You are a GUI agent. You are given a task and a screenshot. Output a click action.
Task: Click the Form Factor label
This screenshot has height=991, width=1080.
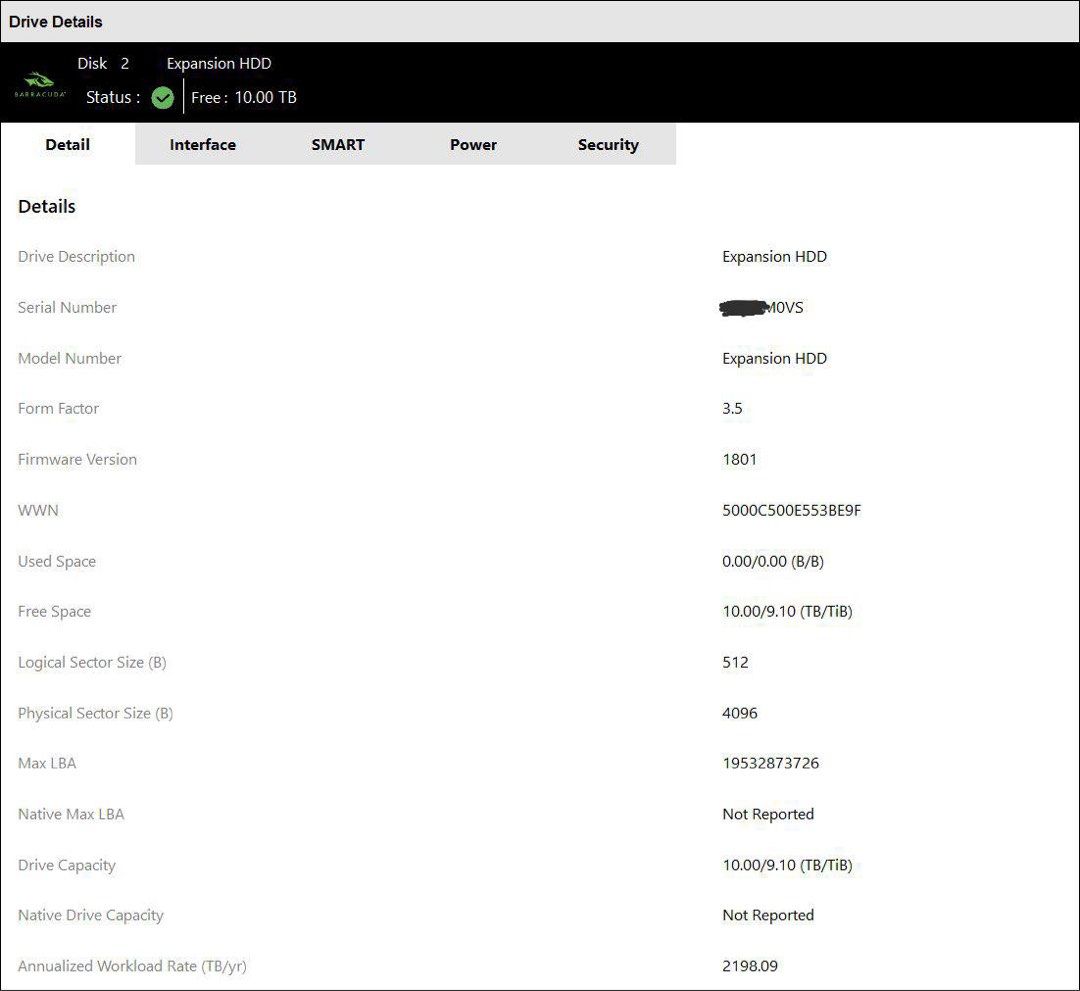point(59,408)
